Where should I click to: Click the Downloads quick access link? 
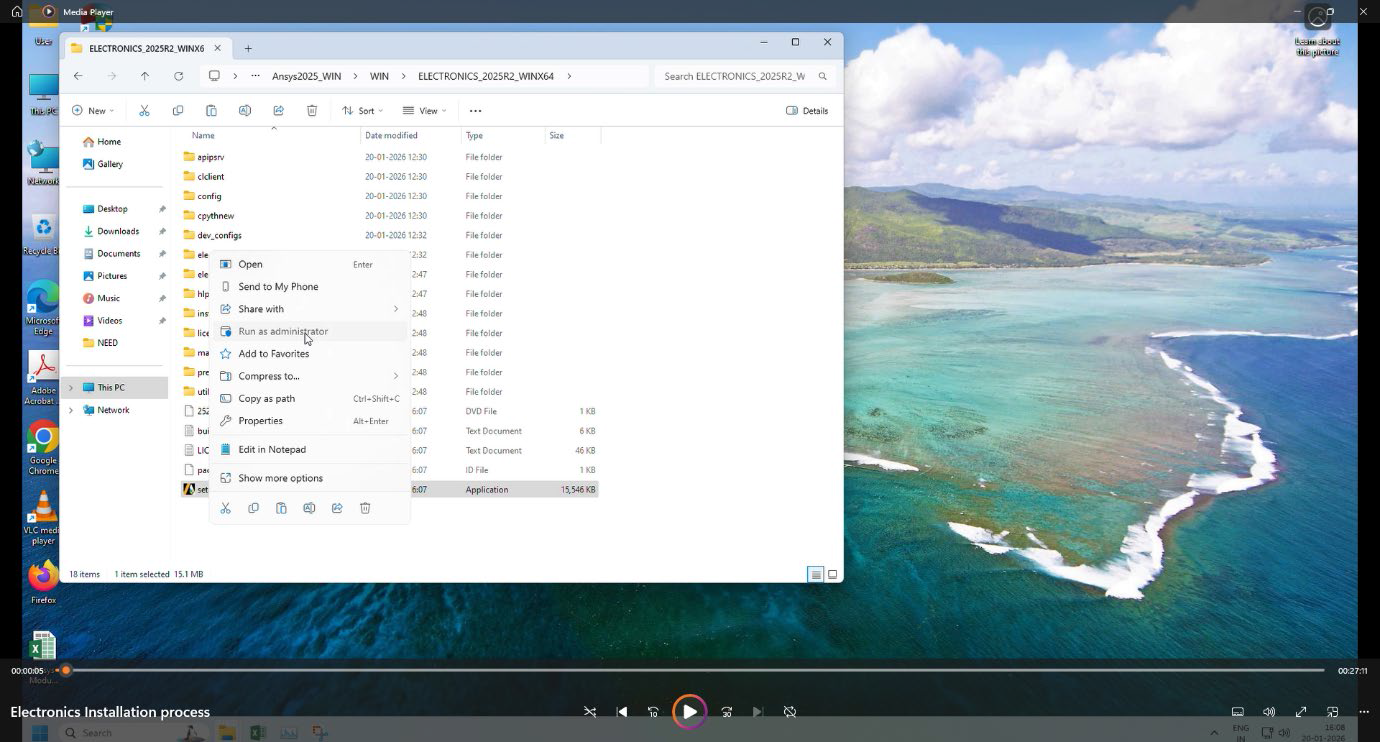[117, 231]
